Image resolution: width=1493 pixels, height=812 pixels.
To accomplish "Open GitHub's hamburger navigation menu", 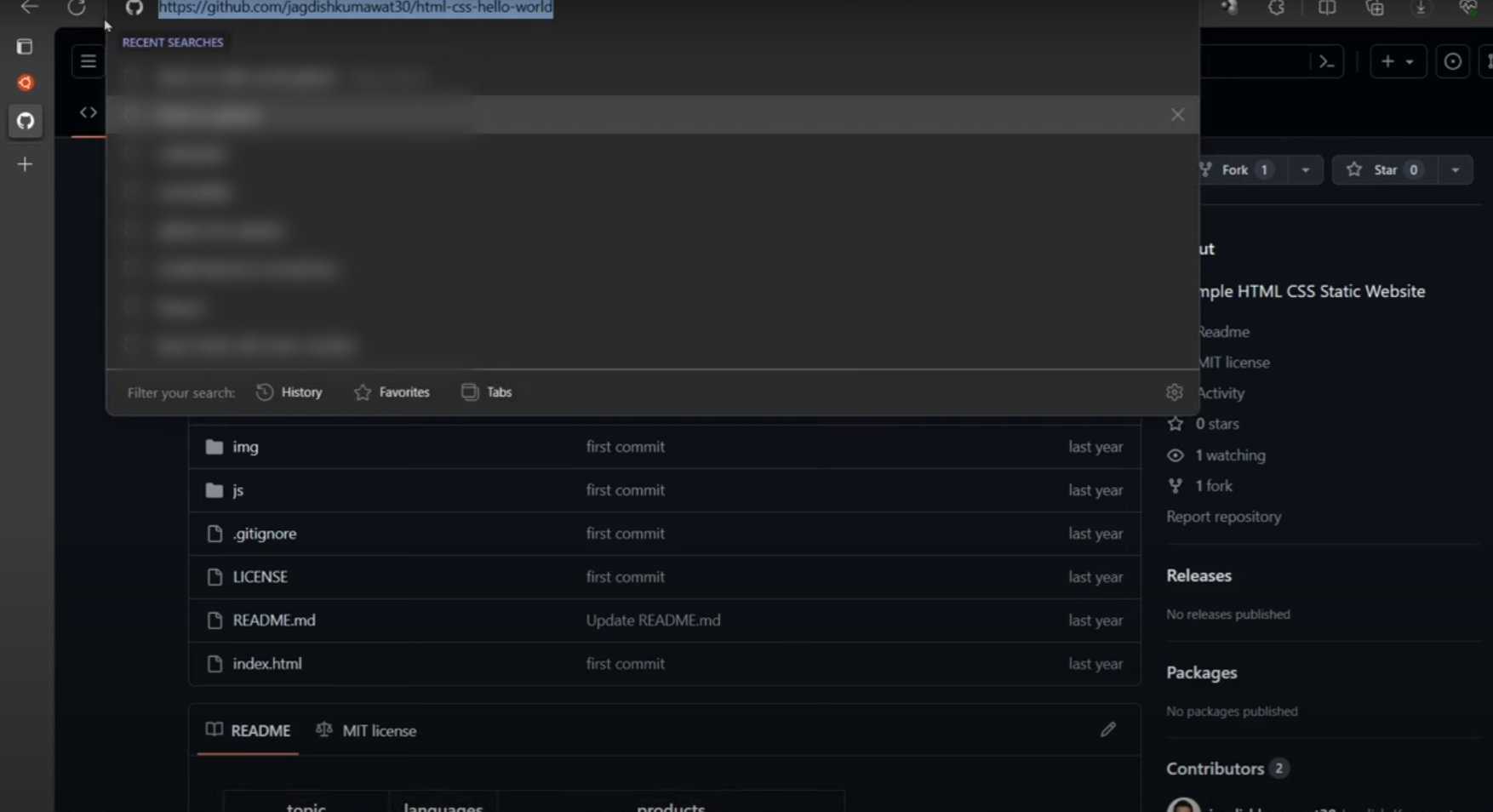I will 88,61.
